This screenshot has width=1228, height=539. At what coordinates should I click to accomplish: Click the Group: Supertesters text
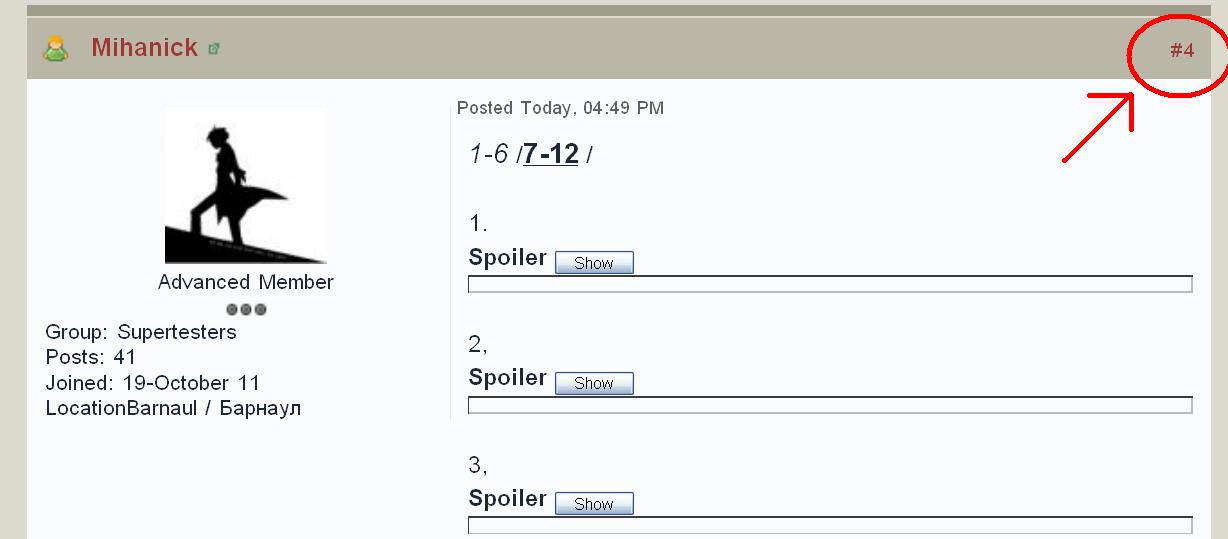141,332
